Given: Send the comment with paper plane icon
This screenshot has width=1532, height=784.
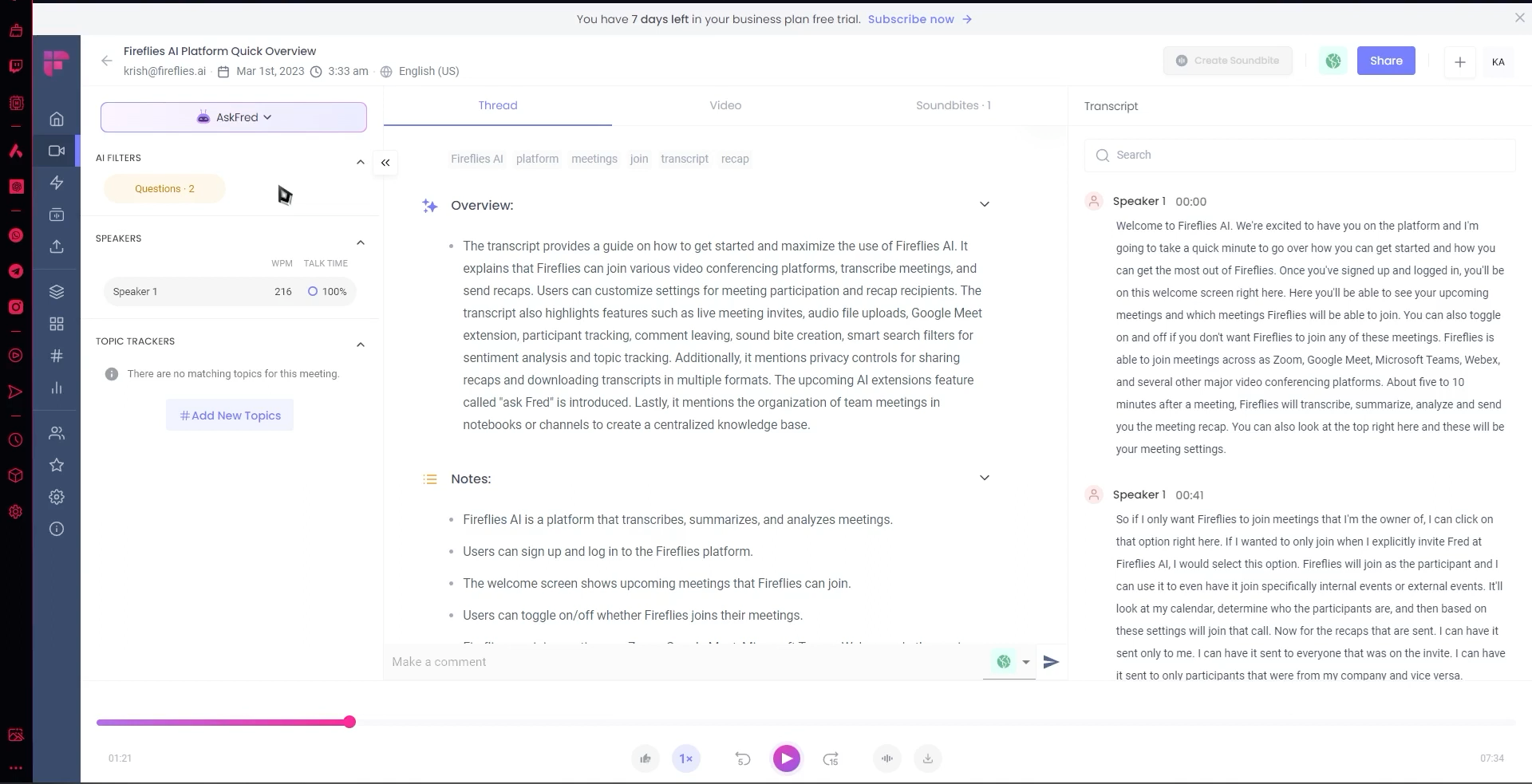Looking at the screenshot, I should pos(1052,662).
